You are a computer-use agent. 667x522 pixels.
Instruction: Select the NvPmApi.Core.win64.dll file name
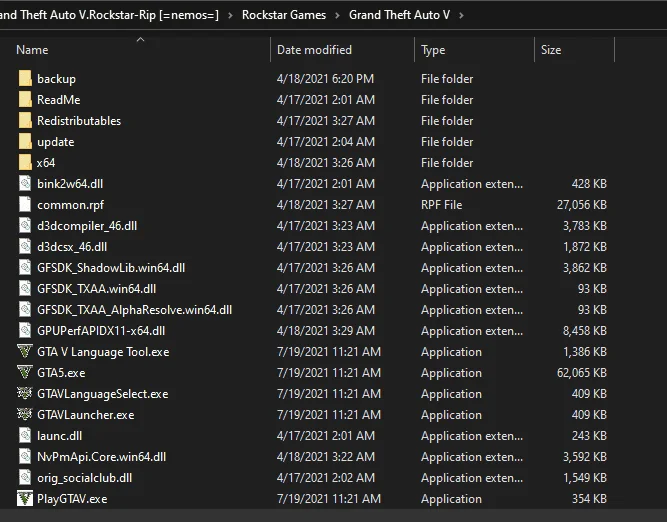point(101,457)
